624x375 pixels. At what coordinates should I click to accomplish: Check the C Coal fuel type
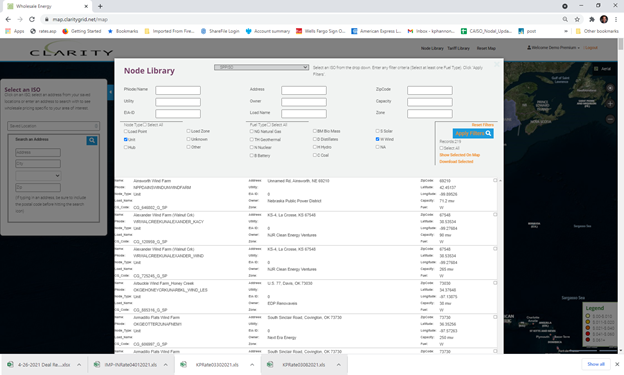pyautogui.click(x=314, y=155)
